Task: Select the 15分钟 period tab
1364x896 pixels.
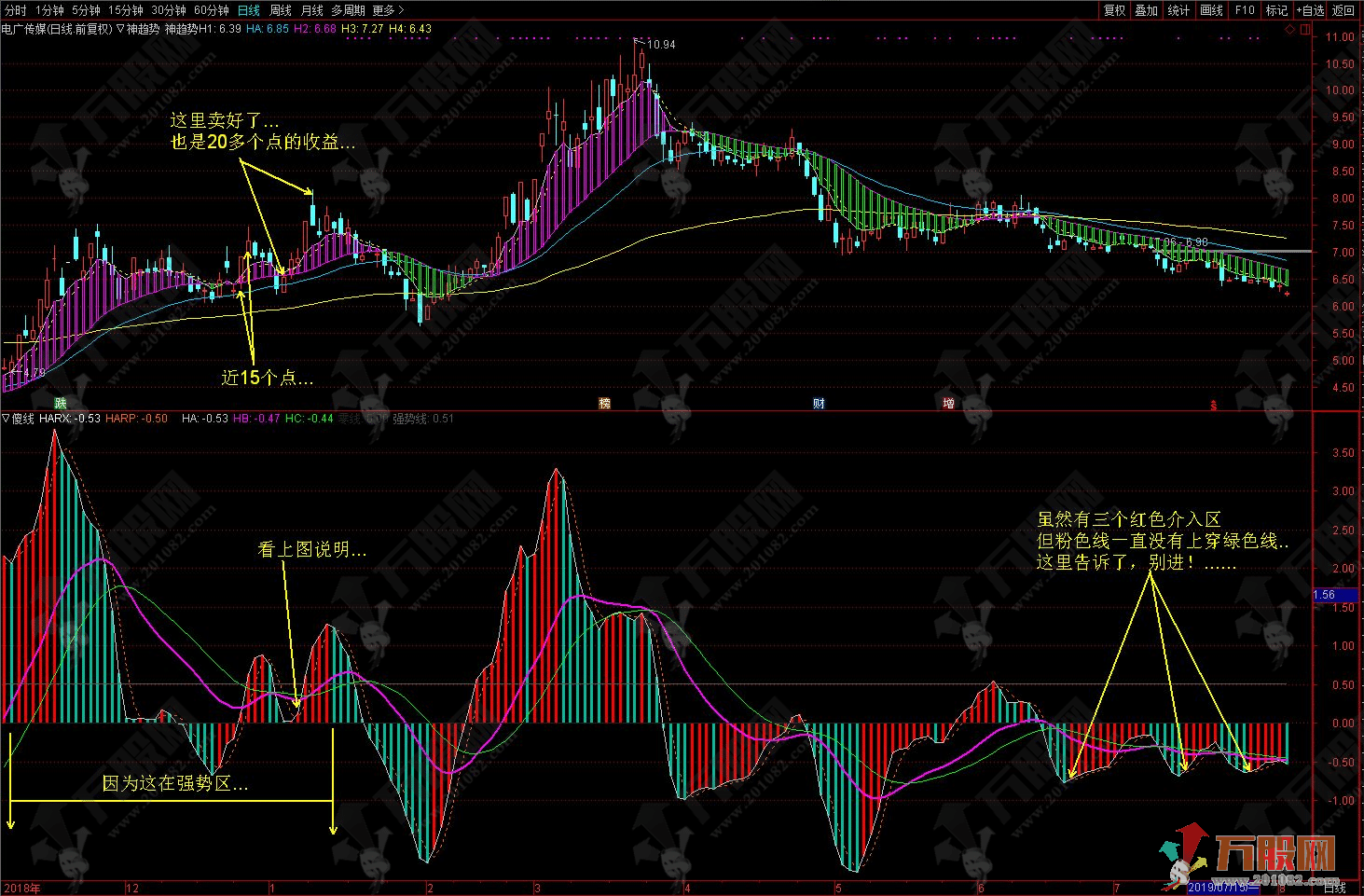Action: pos(125,10)
